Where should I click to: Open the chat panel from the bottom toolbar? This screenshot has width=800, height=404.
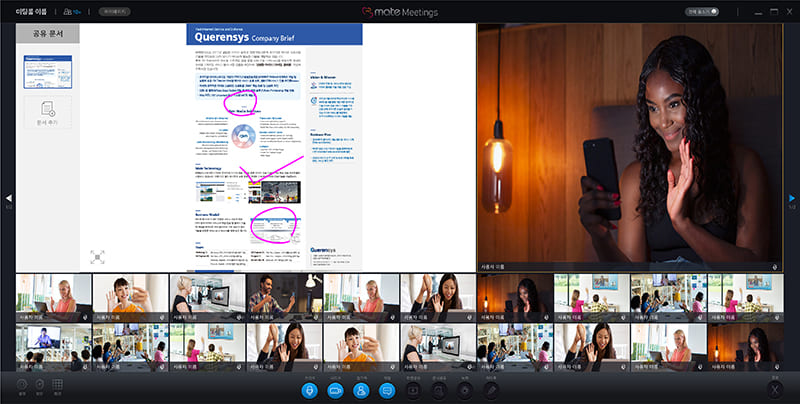coord(387,391)
